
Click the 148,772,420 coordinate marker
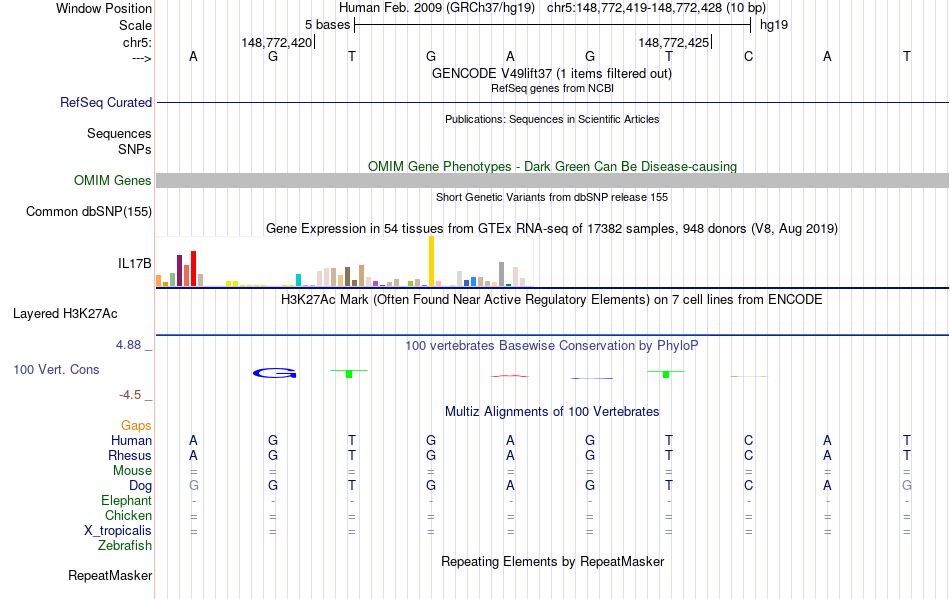pyautogui.click(x=276, y=42)
